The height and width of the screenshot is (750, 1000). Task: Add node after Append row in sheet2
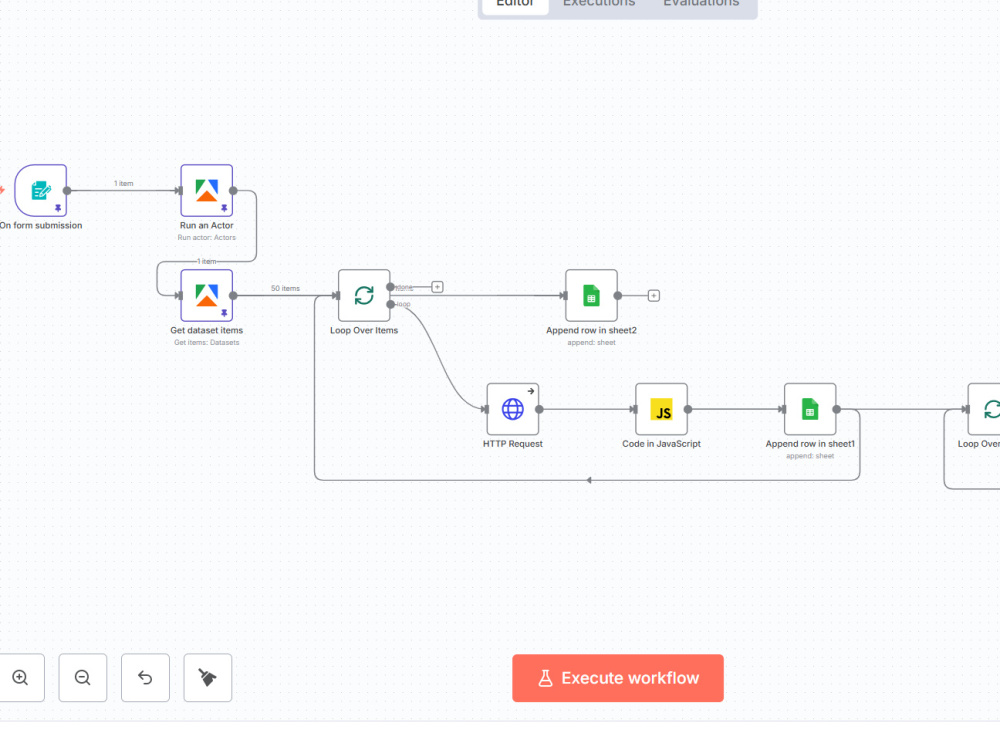654,295
